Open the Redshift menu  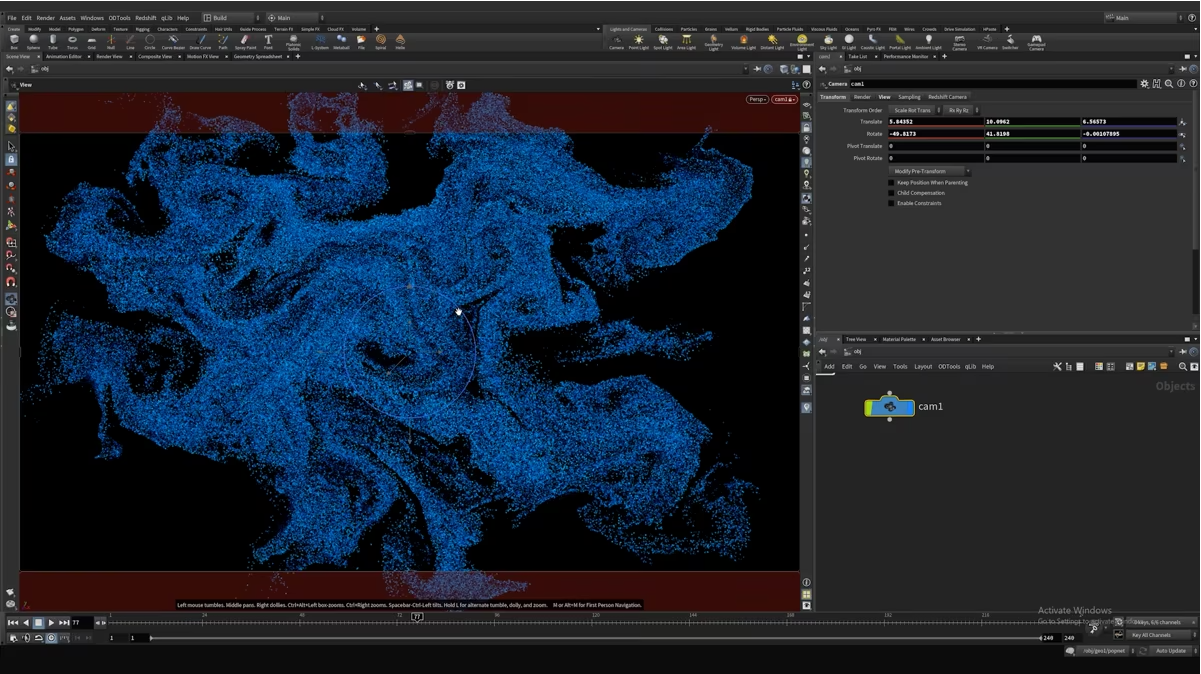tap(145, 18)
